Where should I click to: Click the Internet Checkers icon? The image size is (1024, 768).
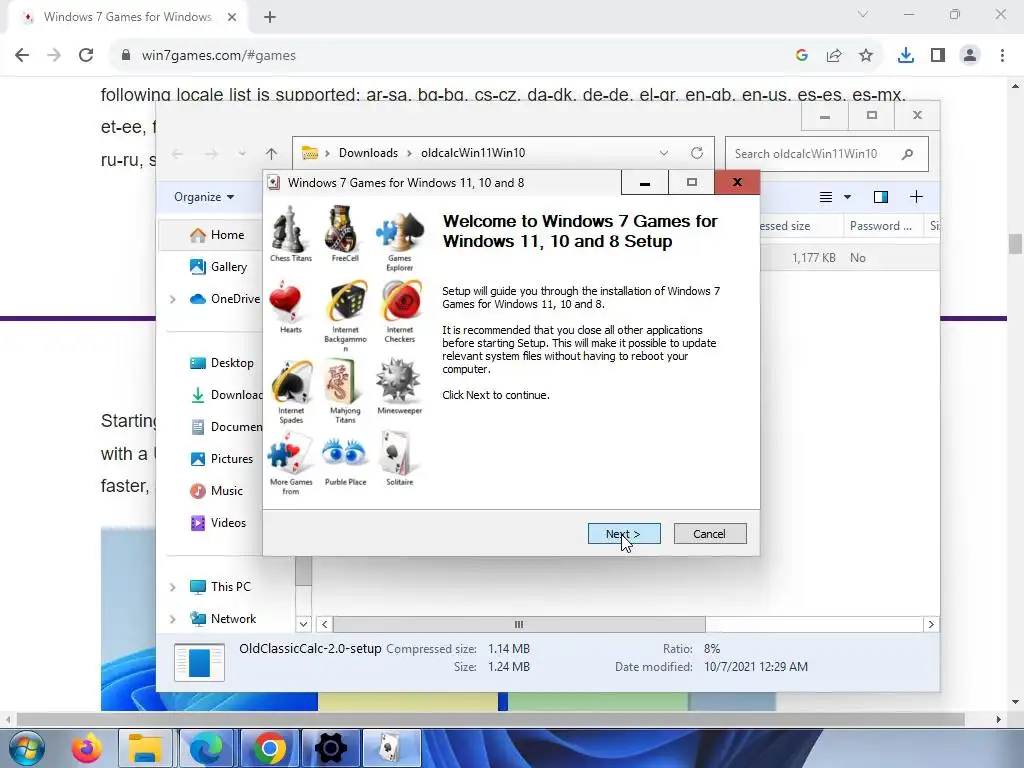click(400, 302)
